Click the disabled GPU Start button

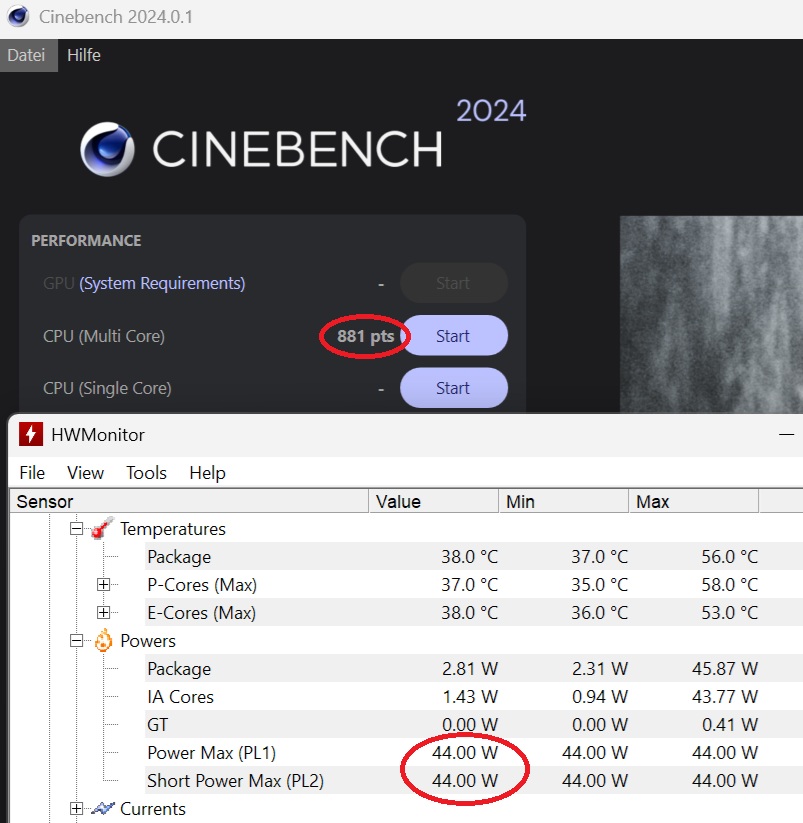[x=454, y=283]
